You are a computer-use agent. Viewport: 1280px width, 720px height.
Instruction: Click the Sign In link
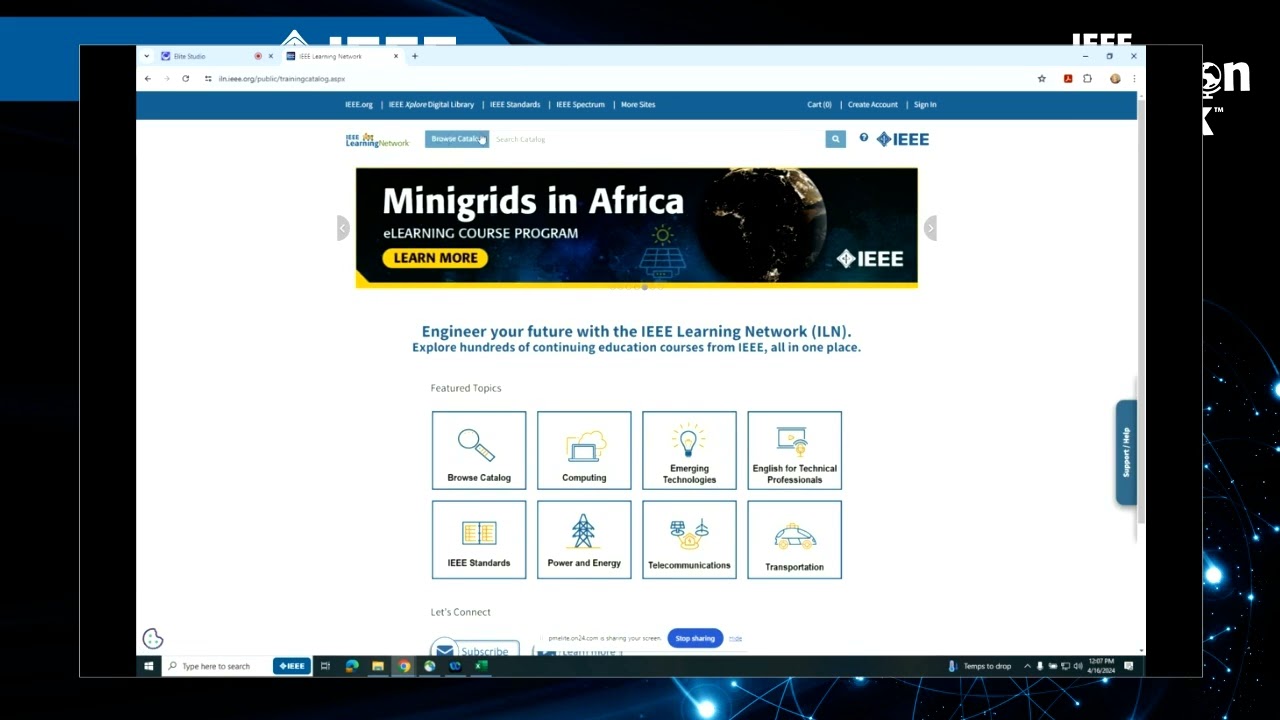coord(925,104)
